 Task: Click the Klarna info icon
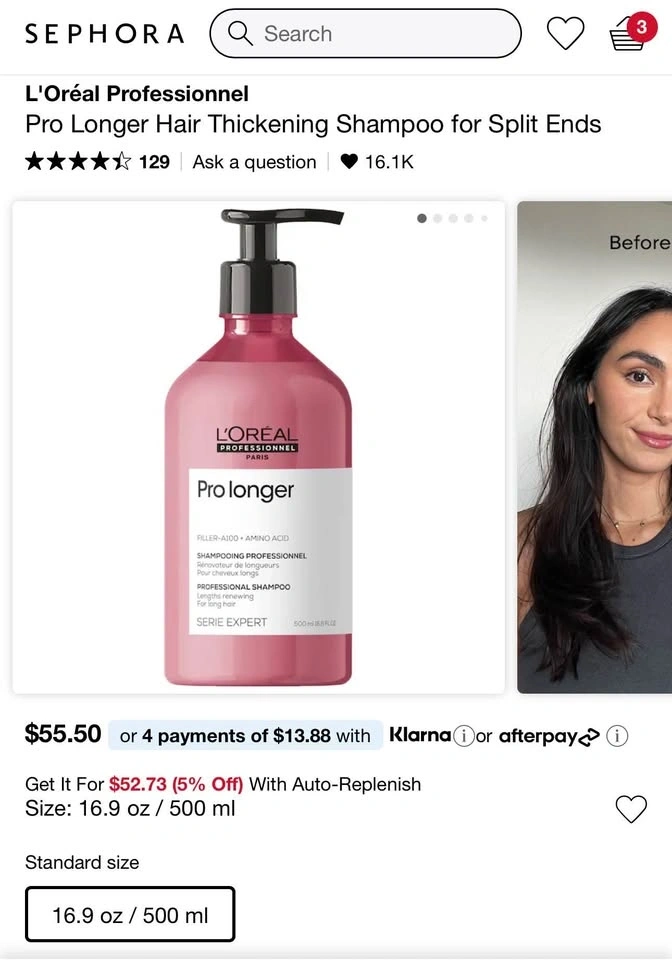[464, 735]
